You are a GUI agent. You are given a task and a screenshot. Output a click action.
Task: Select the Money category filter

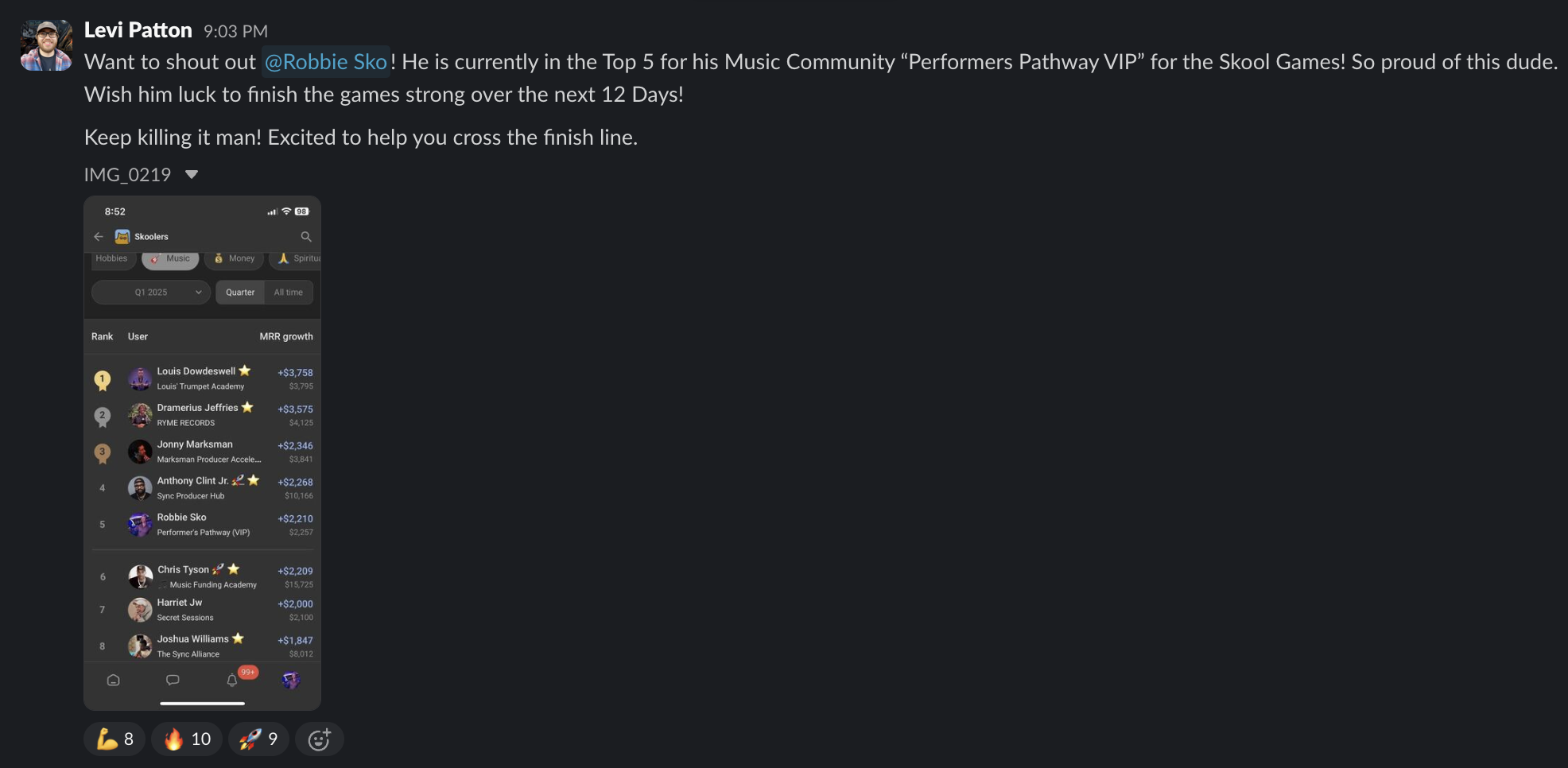pos(234,258)
